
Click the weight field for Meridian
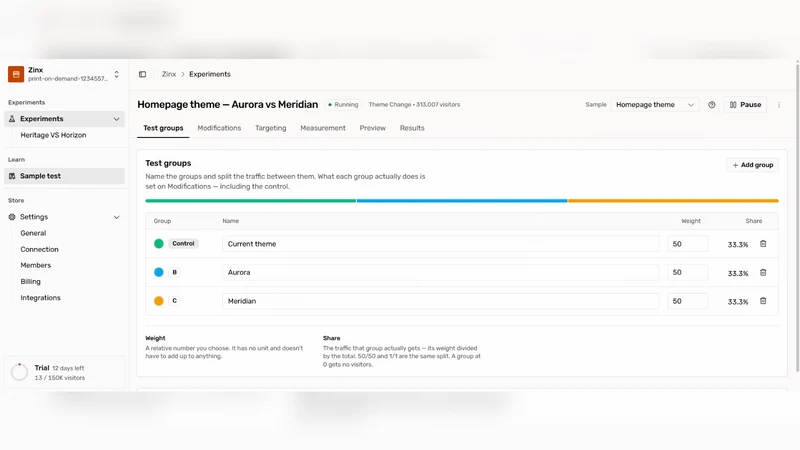click(687, 301)
